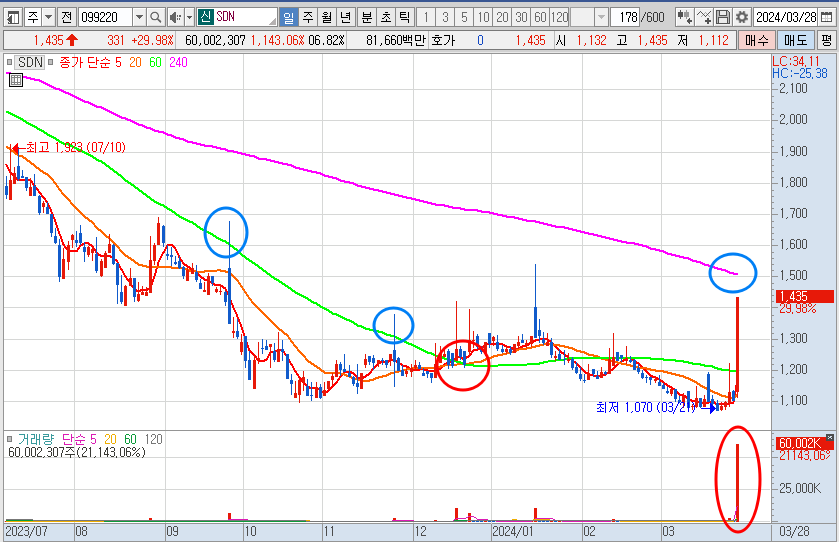Screen dimensions: 839x542
Task: Click the 최저 1,070 low marker label
Action: click(x=645, y=408)
